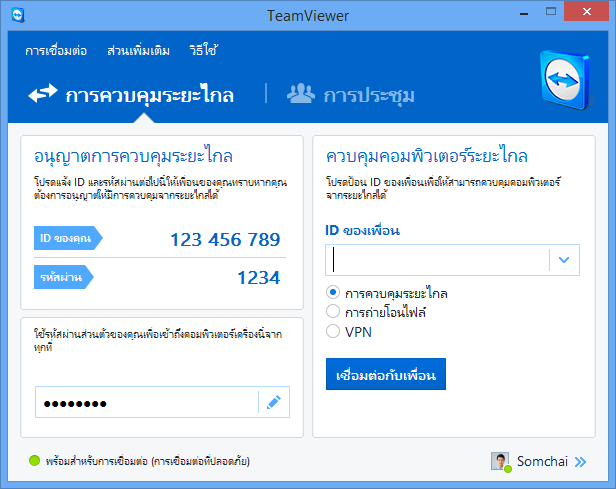The width and height of the screenshot is (616, 489).
Task: Click the พร้อมสำหรับการเชื่อมต่อ status text
Action: click(x=147, y=461)
